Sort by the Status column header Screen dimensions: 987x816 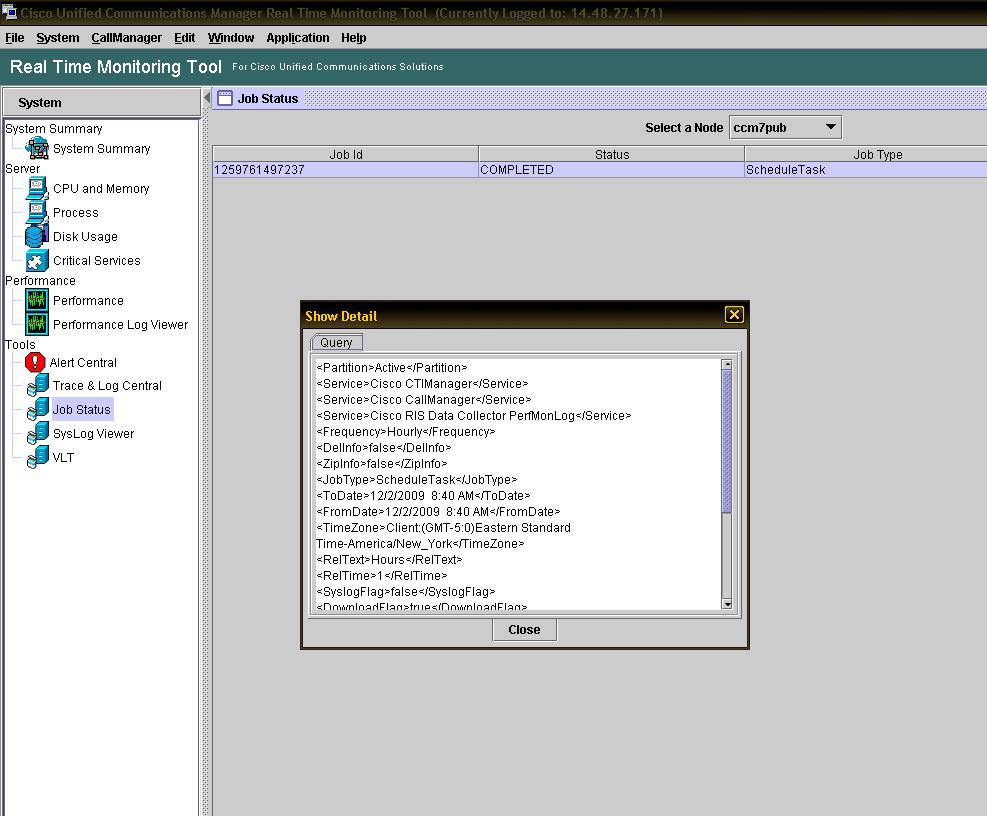(x=612, y=154)
